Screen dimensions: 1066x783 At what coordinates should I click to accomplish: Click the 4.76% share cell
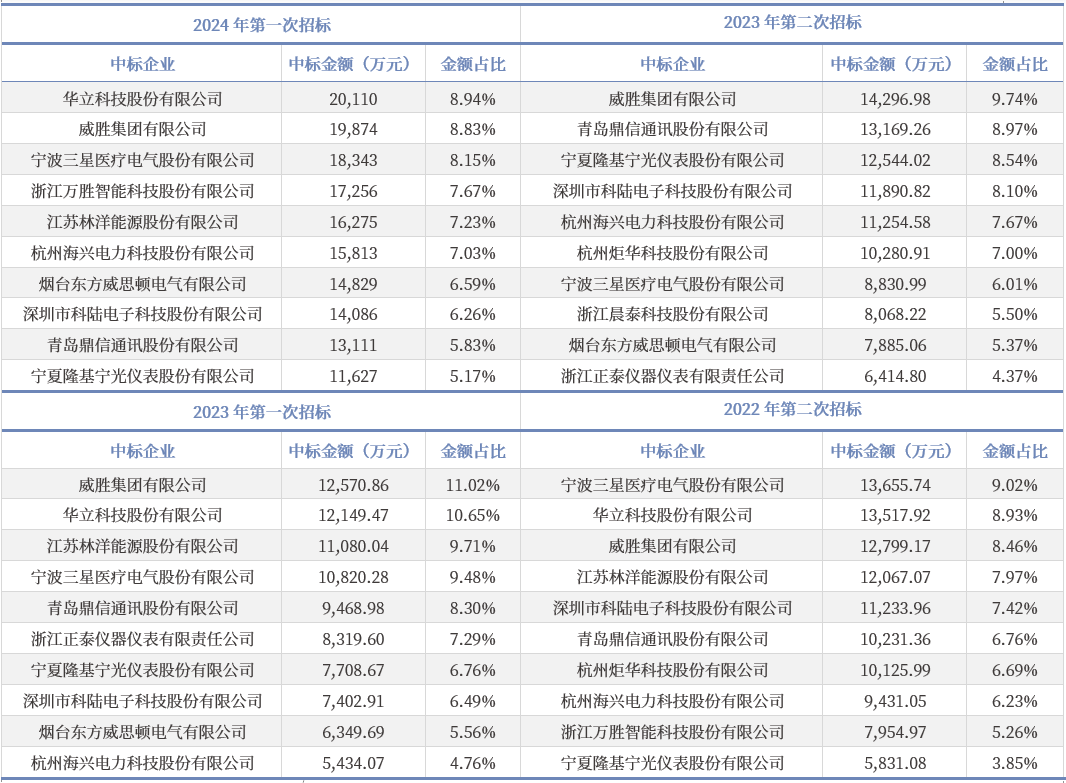pos(472,763)
